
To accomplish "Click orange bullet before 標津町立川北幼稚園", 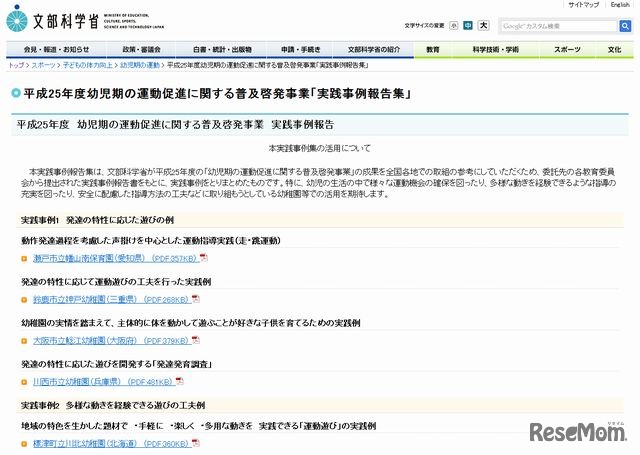I will coord(24,444).
